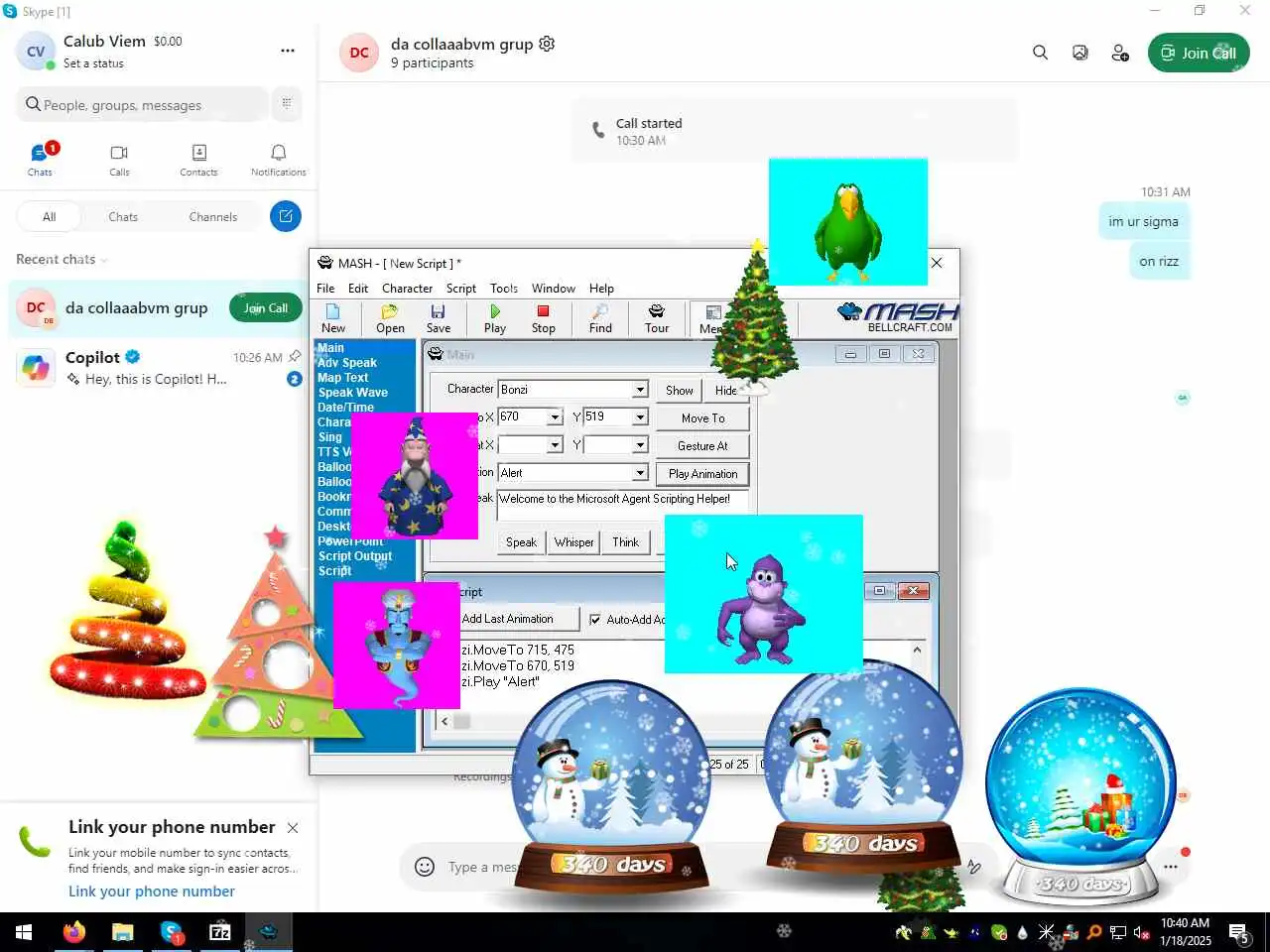Click the Link your phone number link
Viewport: 1270px width, 952px height.
pyautogui.click(x=152, y=891)
